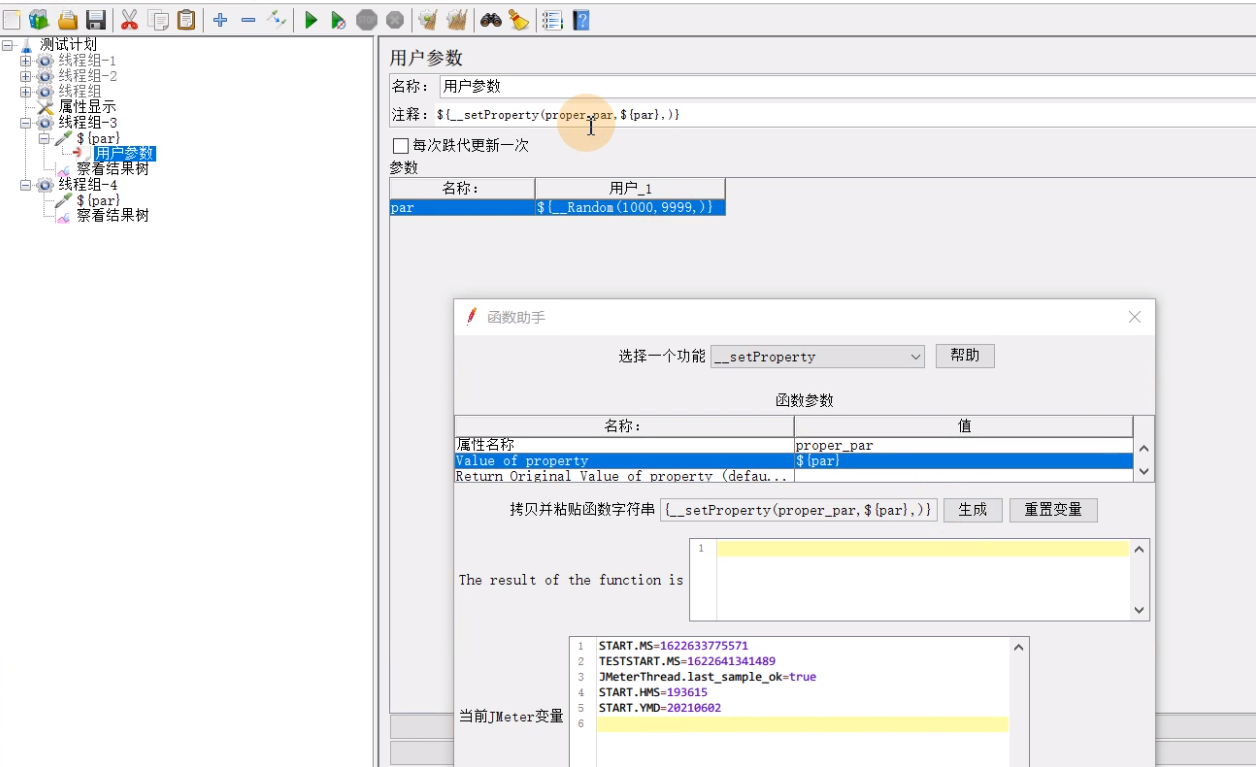Collapse the 测试计划 root node
Screen dimensions: 1256x767
[8, 45]
